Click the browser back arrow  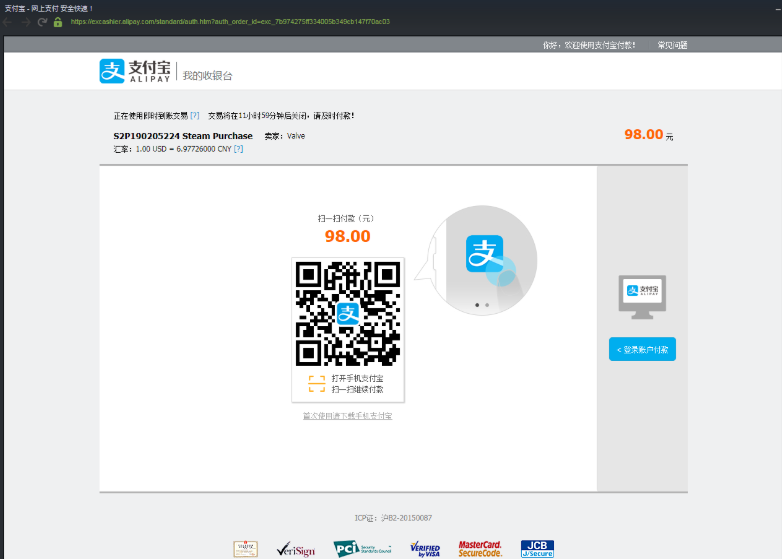pyautogui.click(x=9, y=21)
